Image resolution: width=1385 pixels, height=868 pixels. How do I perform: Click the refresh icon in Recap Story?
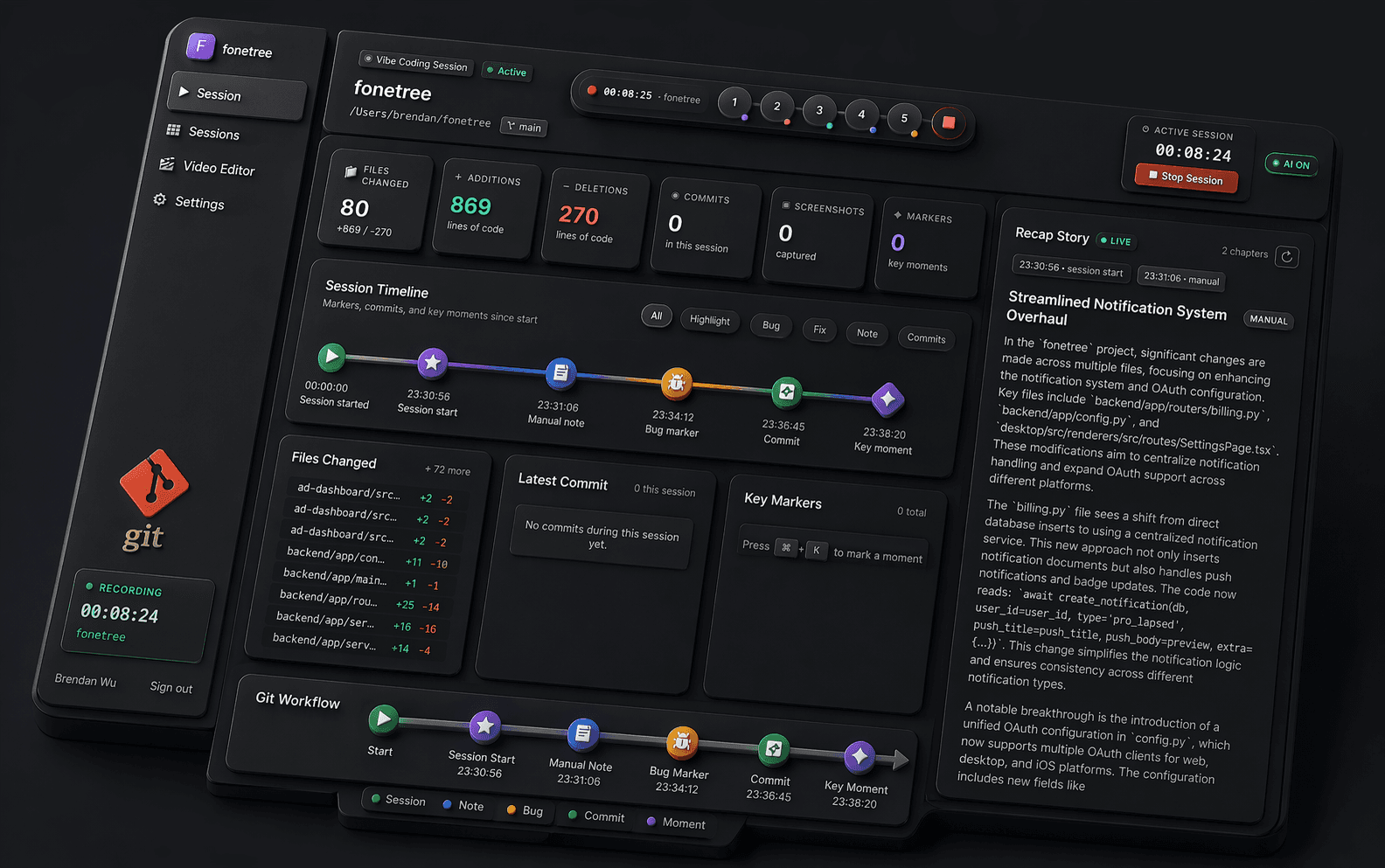click(1286, 257)
